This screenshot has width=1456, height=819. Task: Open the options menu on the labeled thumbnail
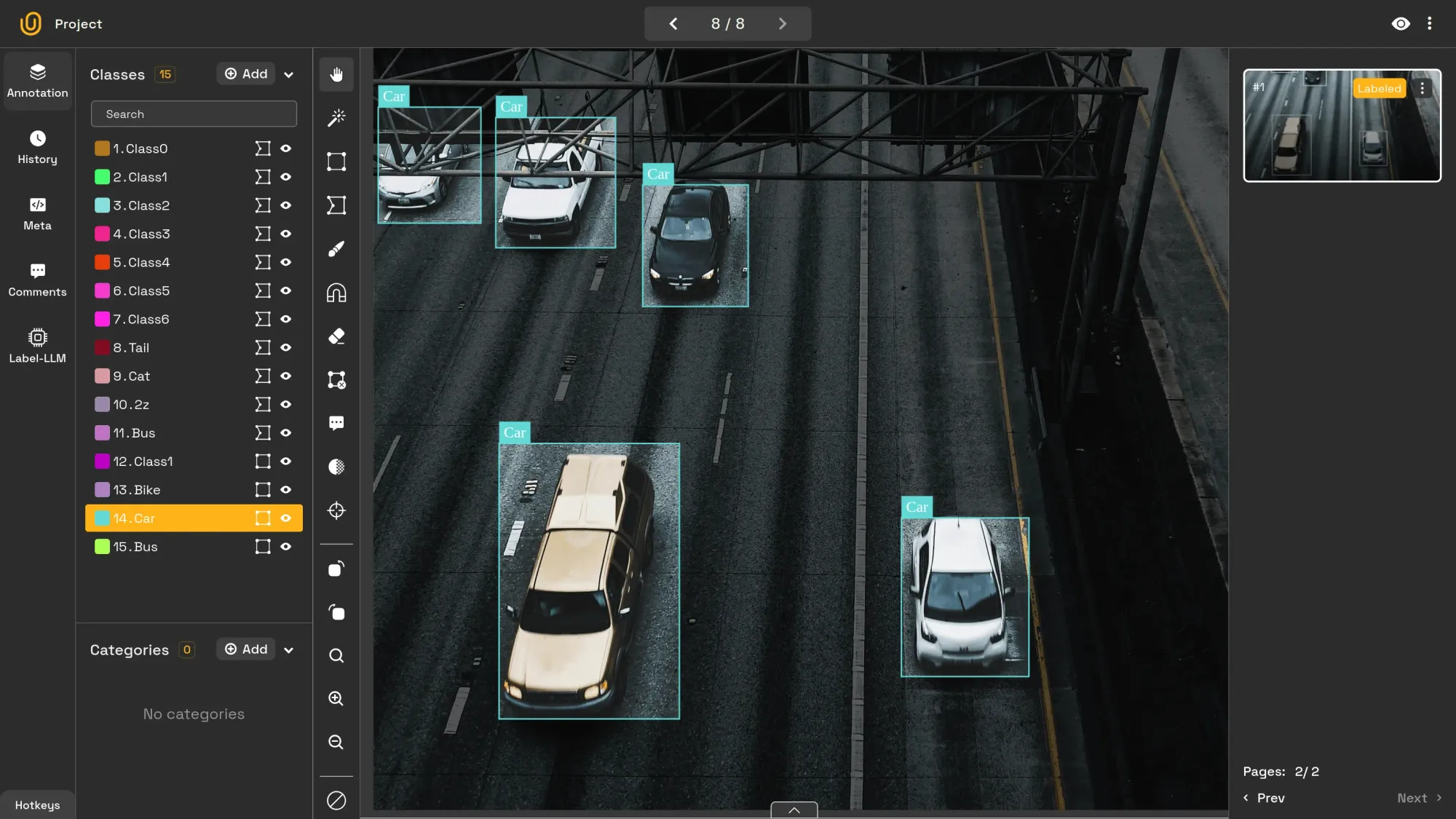point(1423,87)
